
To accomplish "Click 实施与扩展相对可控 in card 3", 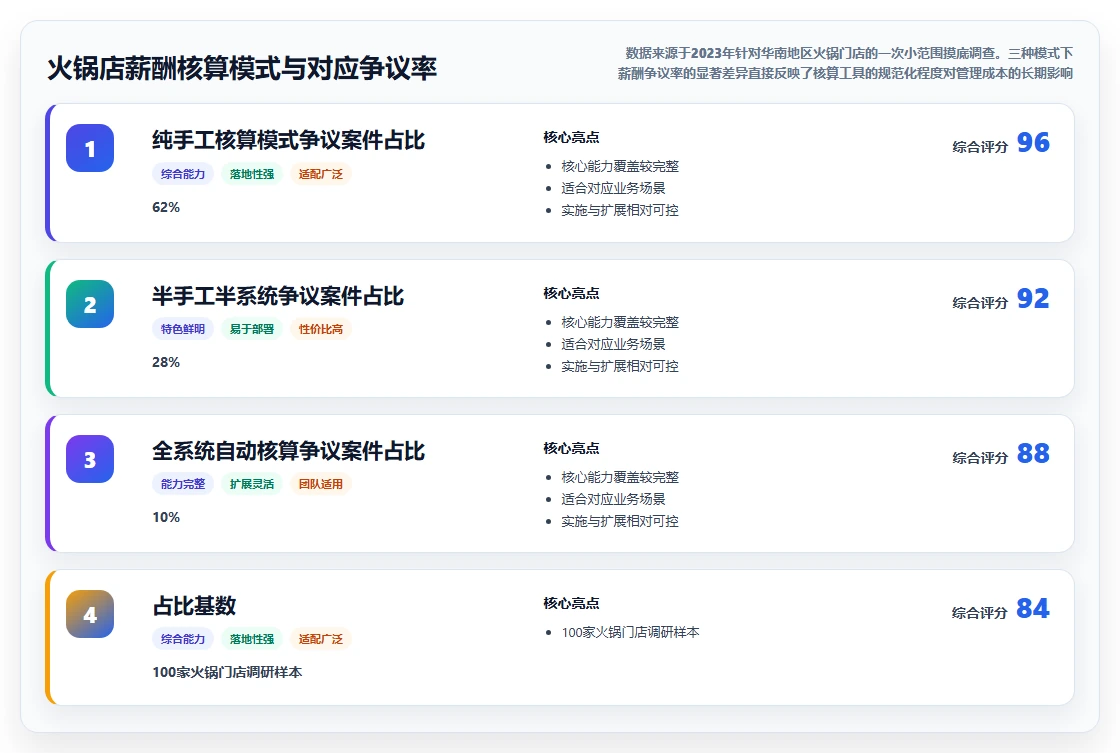I will [x=620, y=522].
